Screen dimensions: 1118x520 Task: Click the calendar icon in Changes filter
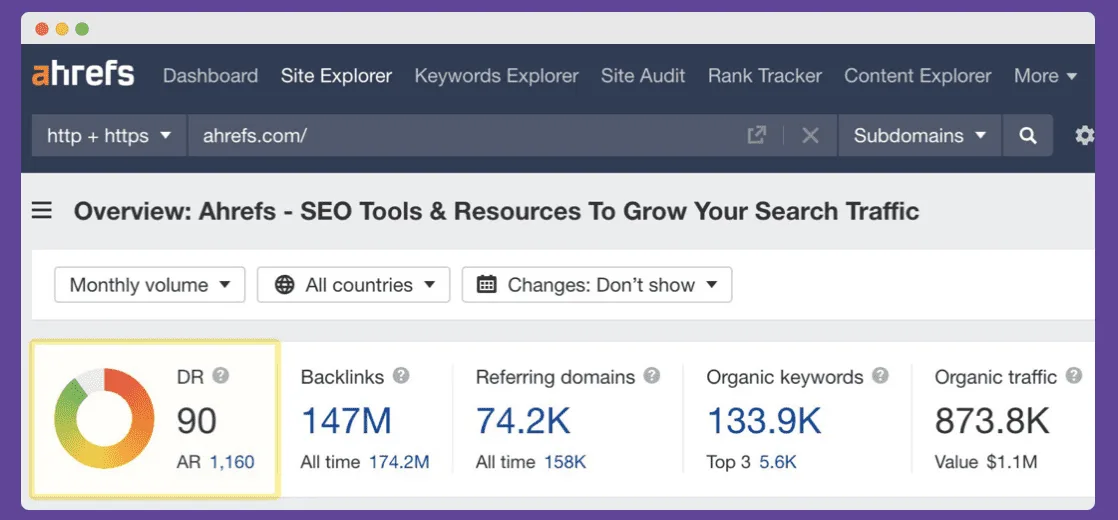tap(486, 285)
